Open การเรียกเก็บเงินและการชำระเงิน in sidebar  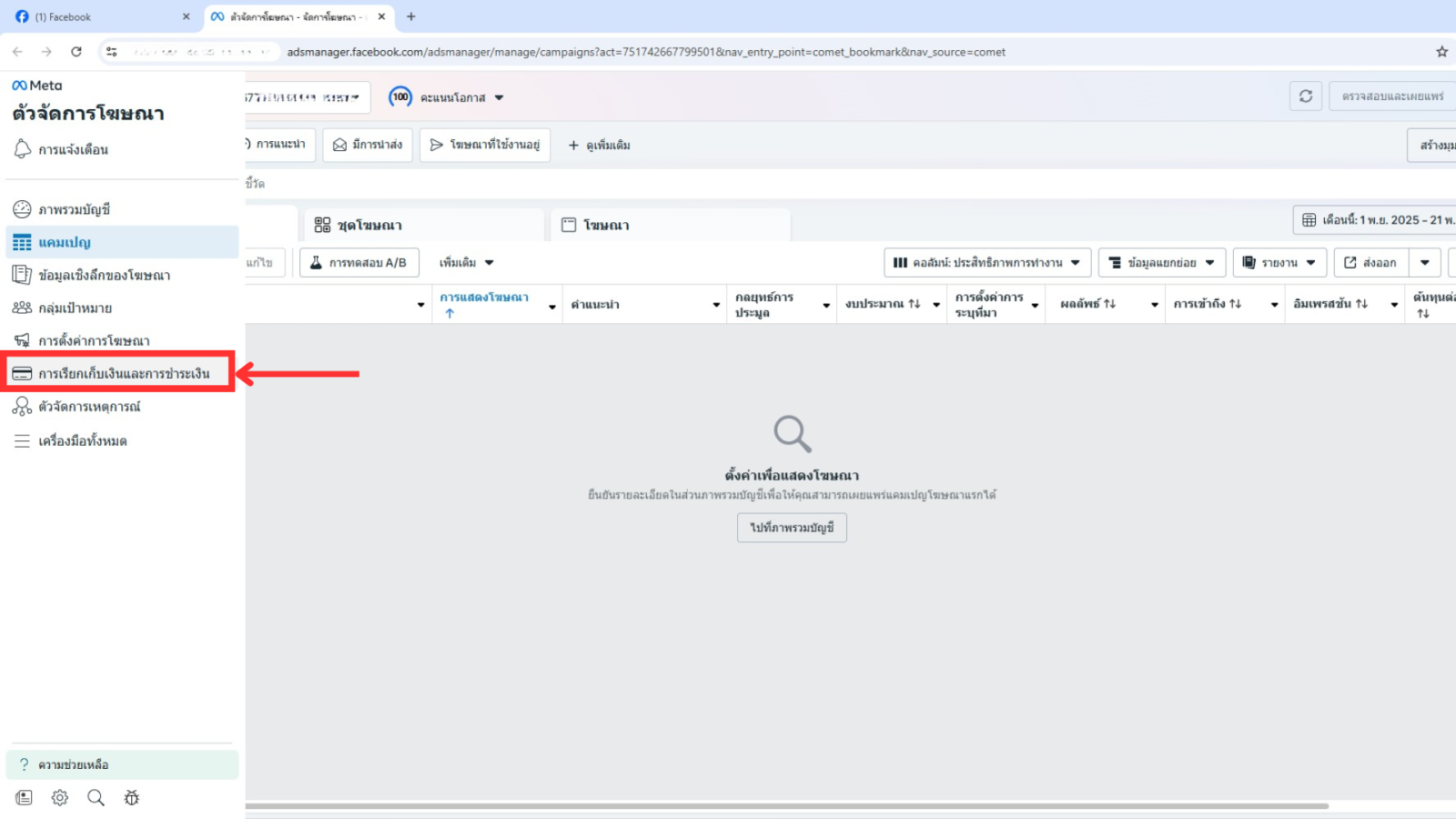pyautogui.click(x=123, y=373)
